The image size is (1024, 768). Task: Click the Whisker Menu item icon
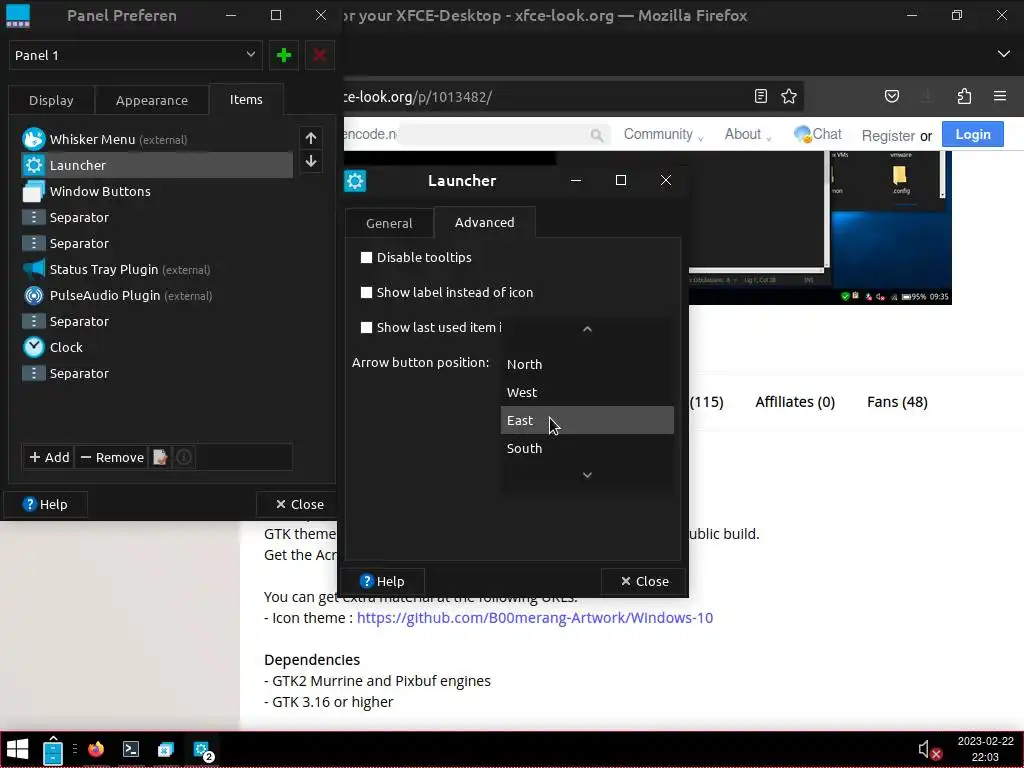(33, 139)
